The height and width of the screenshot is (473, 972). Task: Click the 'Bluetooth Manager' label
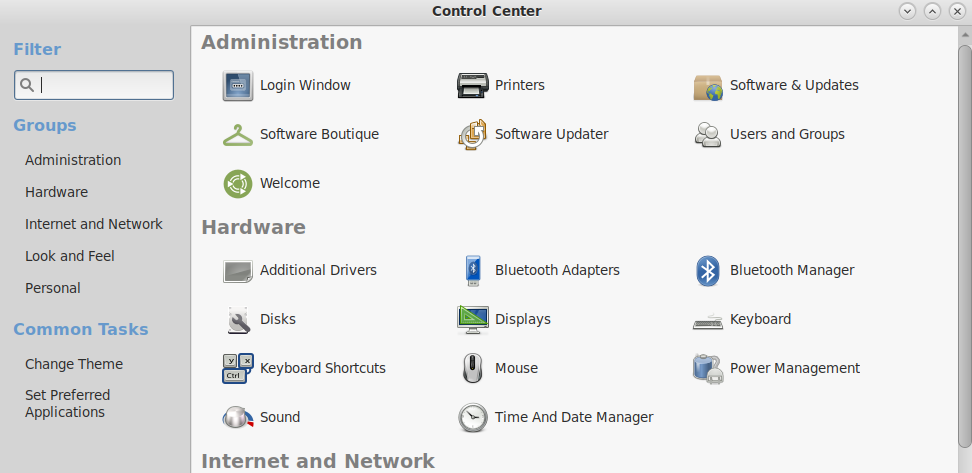792,270
